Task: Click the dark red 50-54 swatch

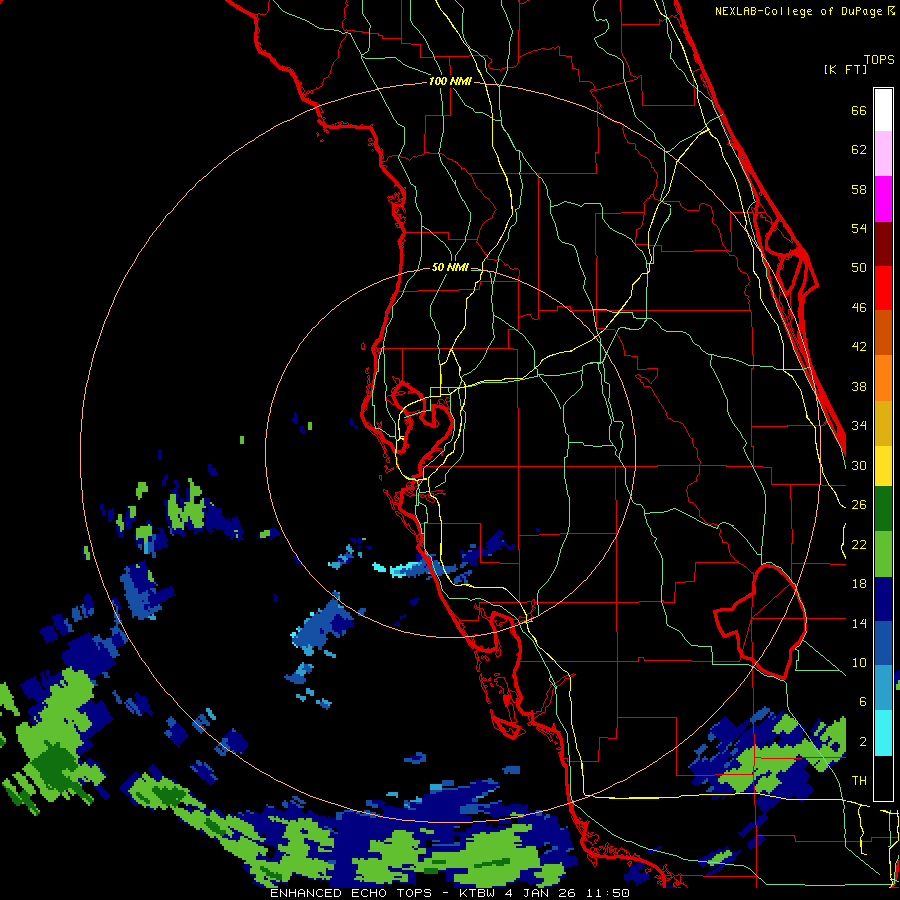Action: (x=883, y=243)
